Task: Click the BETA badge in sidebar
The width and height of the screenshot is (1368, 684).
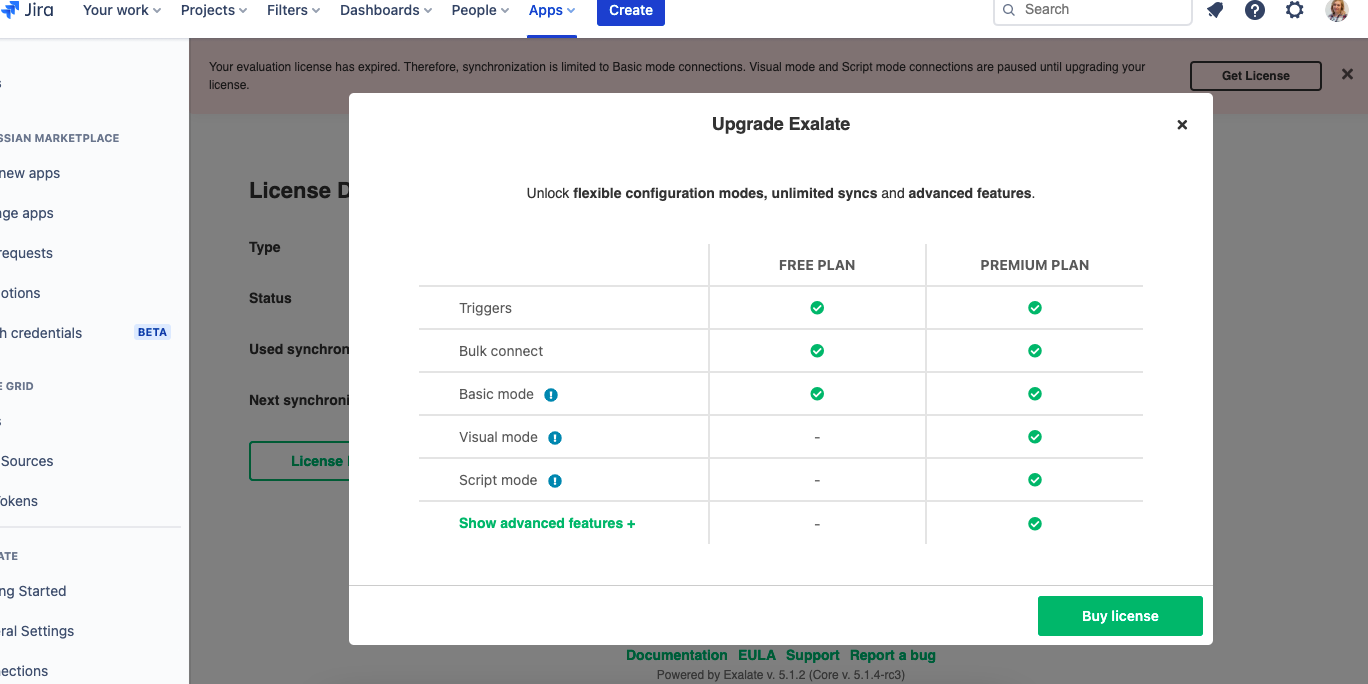Action: click(x=152, y=332)
